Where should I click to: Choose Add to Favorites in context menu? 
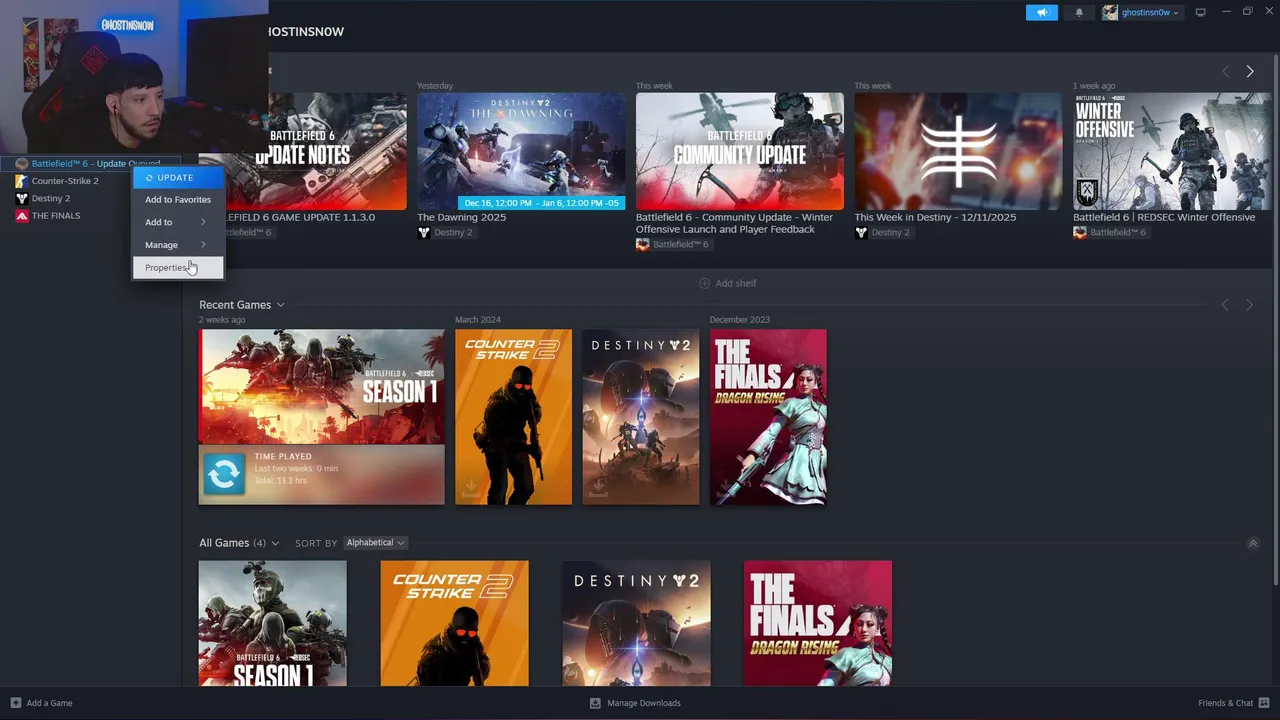click(177, 200)
